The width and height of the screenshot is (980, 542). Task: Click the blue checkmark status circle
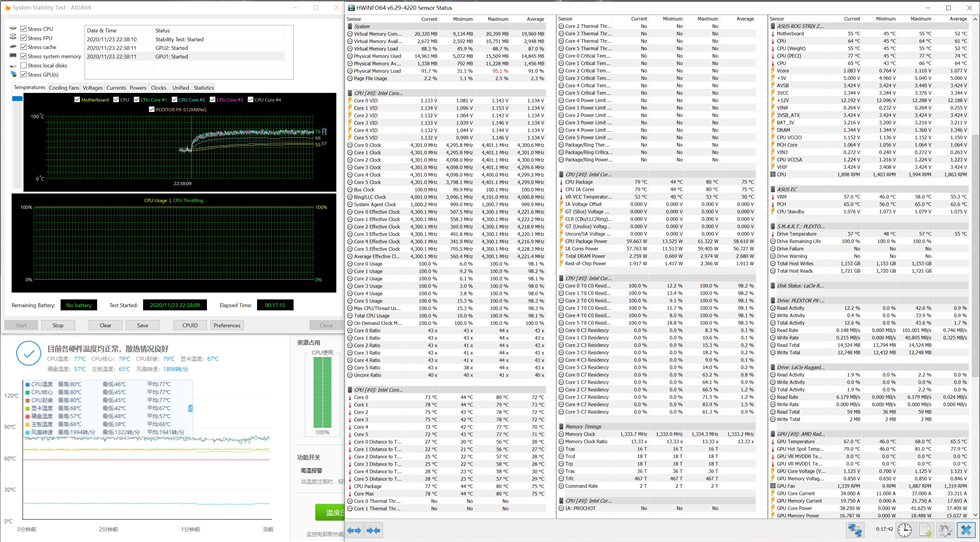coord(28,355)
